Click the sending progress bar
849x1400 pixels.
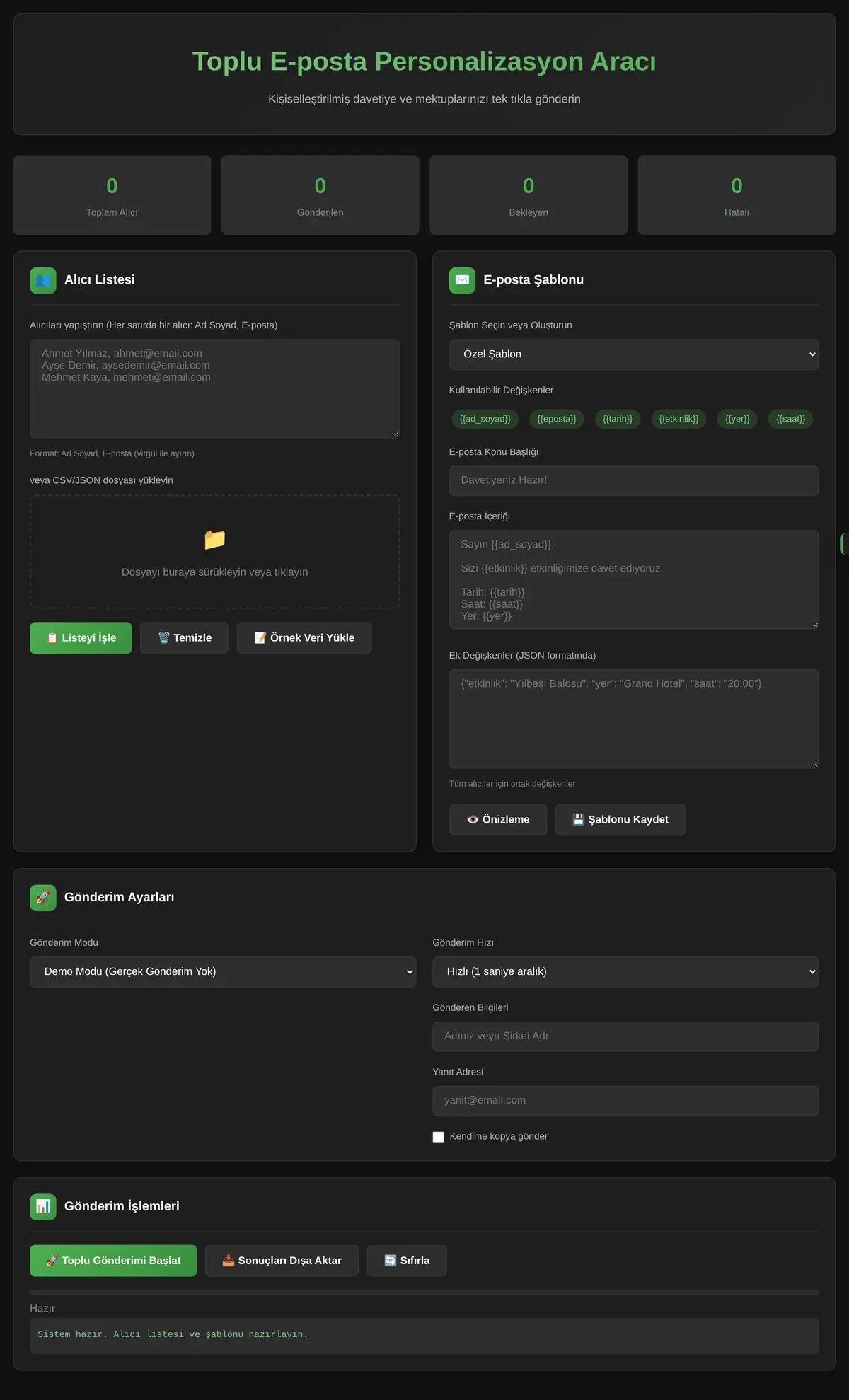[424, 1292]
